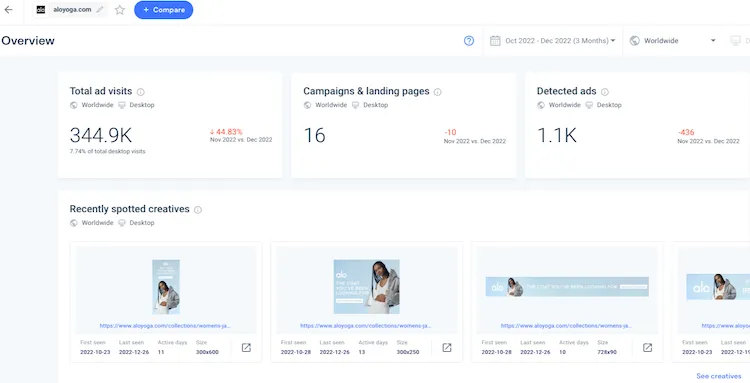Image resolution: width=750 pixels, height=383 pixels.
Task: Click the 44.83% decrease figure
Action: point(226,131)
